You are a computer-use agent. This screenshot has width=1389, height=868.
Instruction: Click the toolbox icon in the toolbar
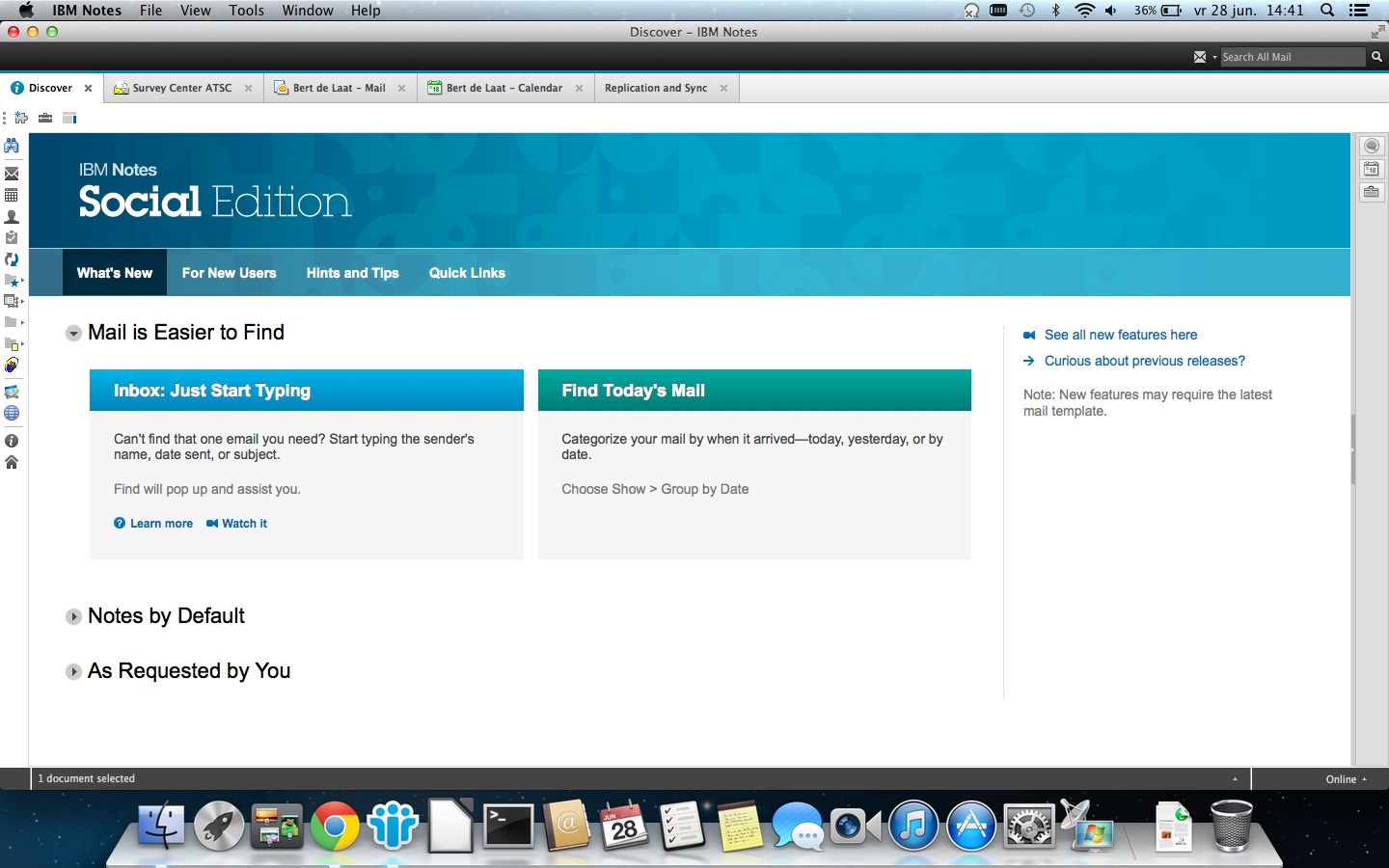(45, 118)
